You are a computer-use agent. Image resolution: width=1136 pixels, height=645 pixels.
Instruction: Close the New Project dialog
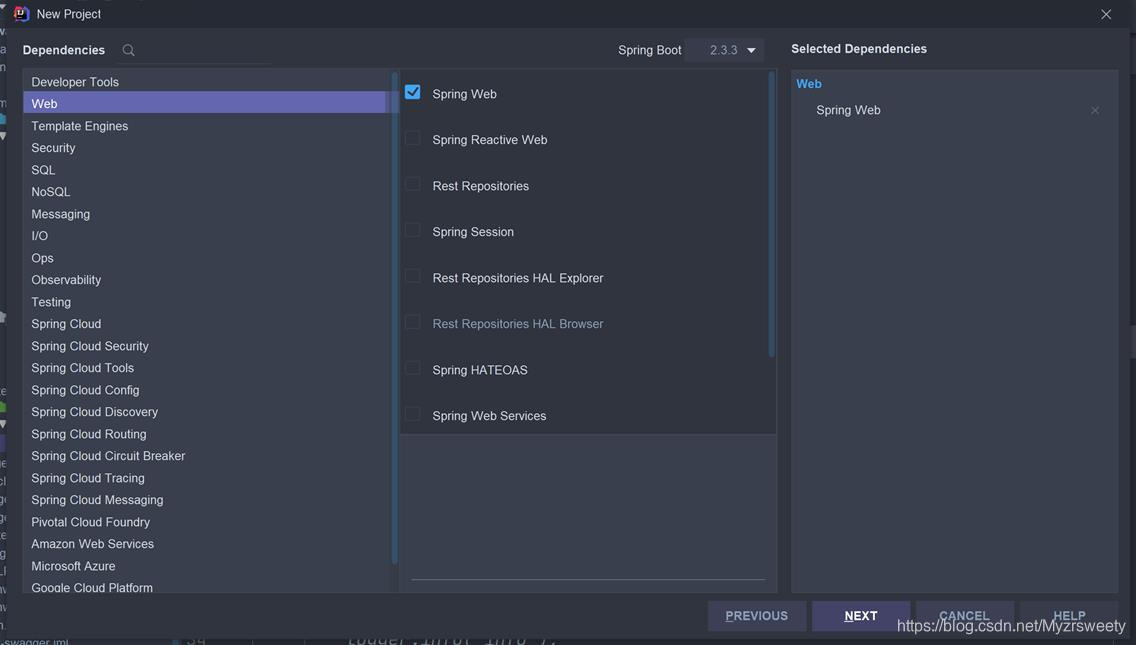click(1106, 14)
